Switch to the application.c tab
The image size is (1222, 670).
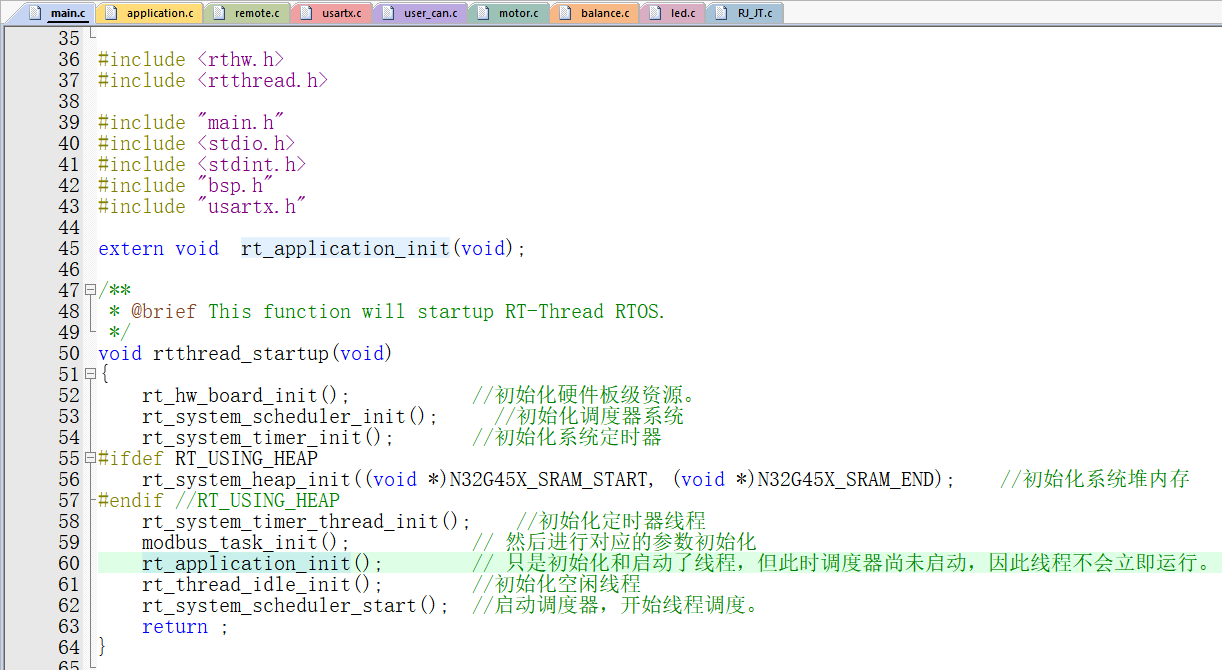pos(159,13)
